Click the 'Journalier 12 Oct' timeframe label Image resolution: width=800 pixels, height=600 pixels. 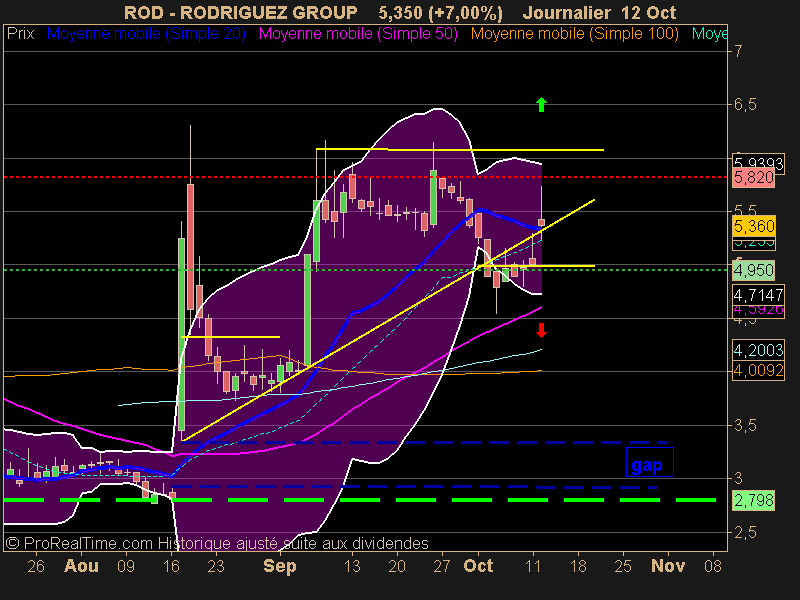(599, 12)
